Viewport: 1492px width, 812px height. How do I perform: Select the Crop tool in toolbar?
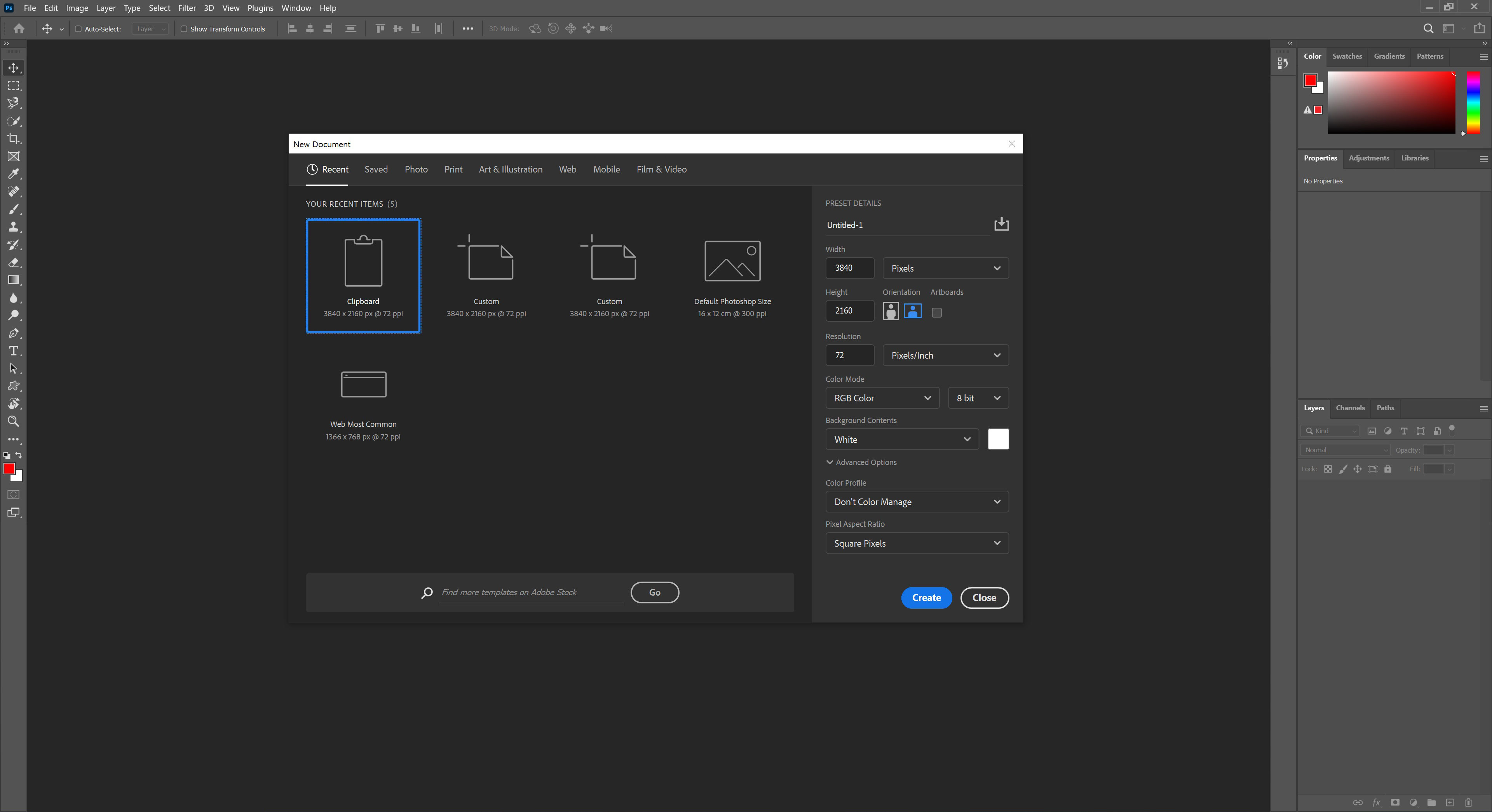tap(13, 138)
